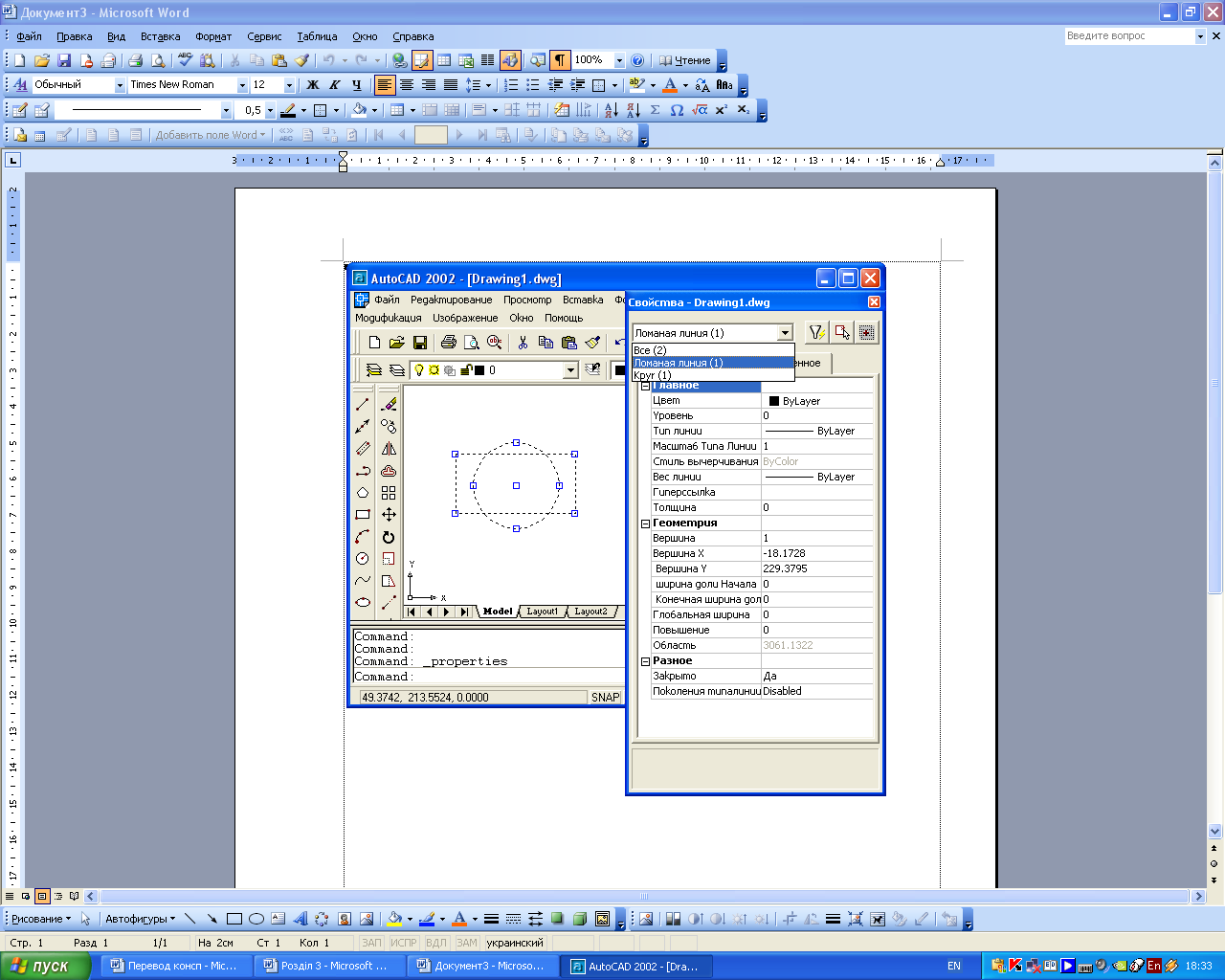Open the Word Columns button
Image resolution: width=1225 pixels, height=980 pixels.
(487, 60)
